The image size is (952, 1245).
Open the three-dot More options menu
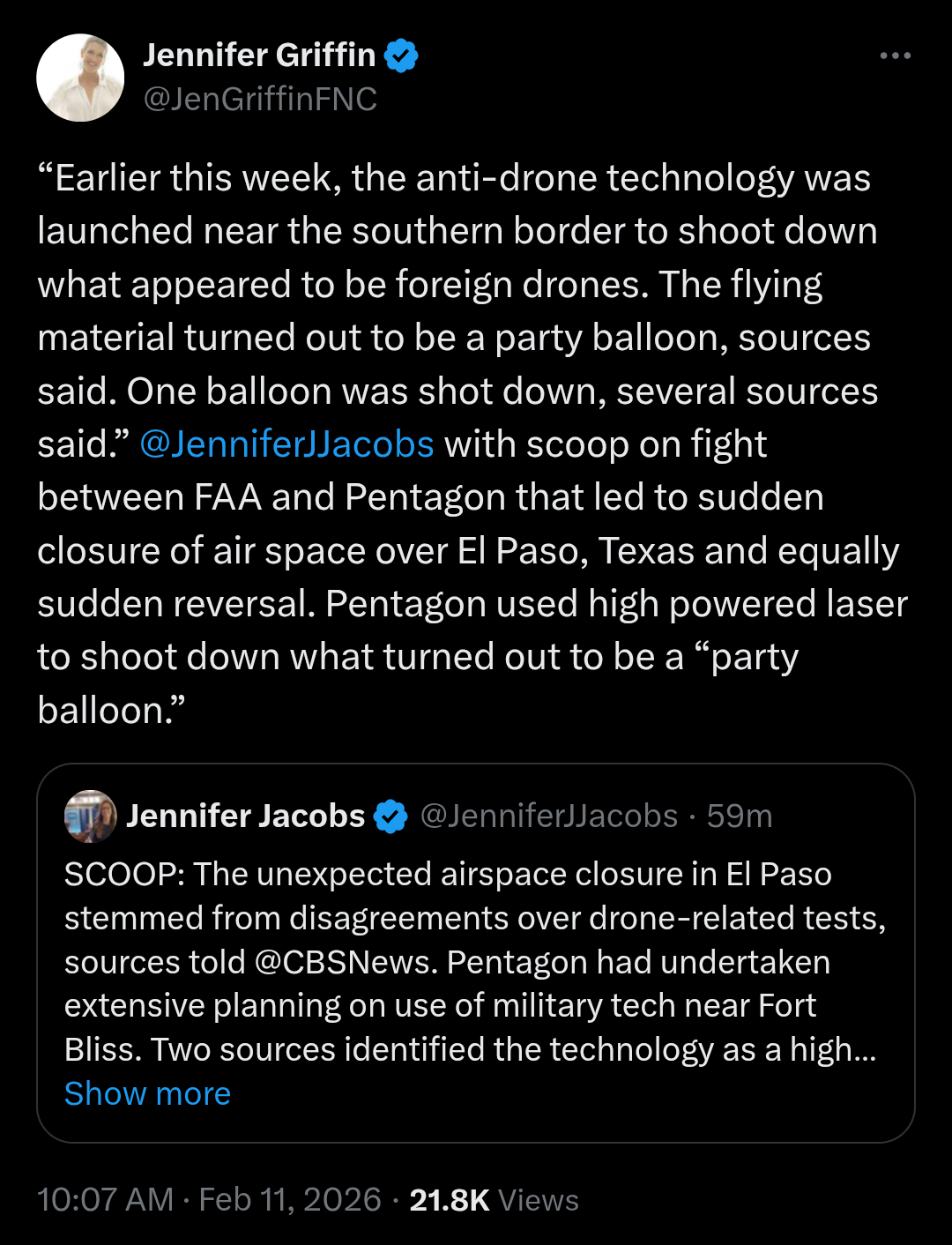point(895,56)
